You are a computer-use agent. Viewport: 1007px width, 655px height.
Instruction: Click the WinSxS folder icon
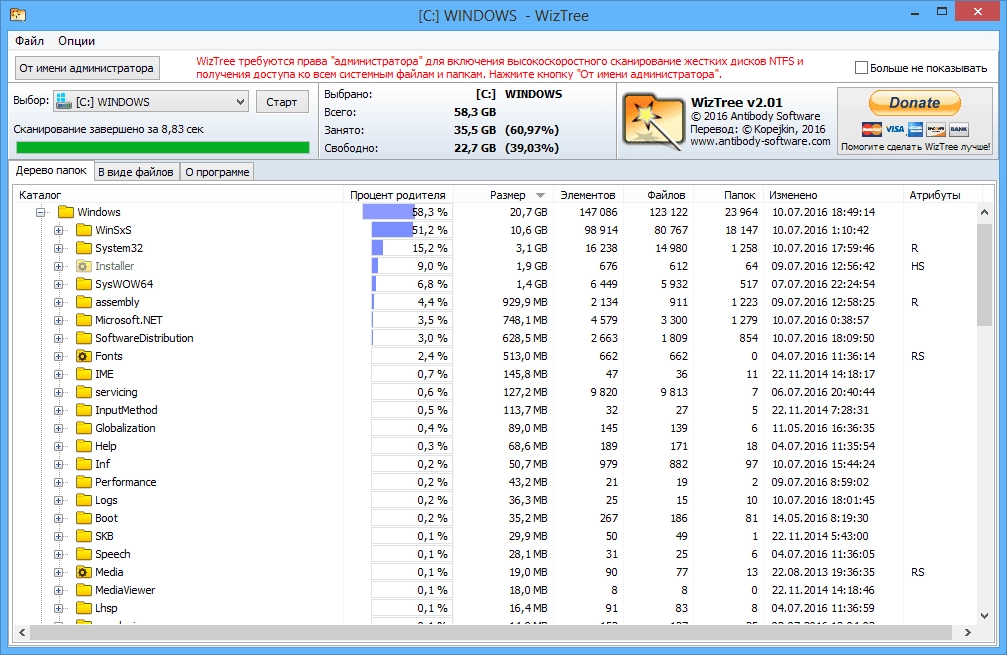click(x=84, y=230)
